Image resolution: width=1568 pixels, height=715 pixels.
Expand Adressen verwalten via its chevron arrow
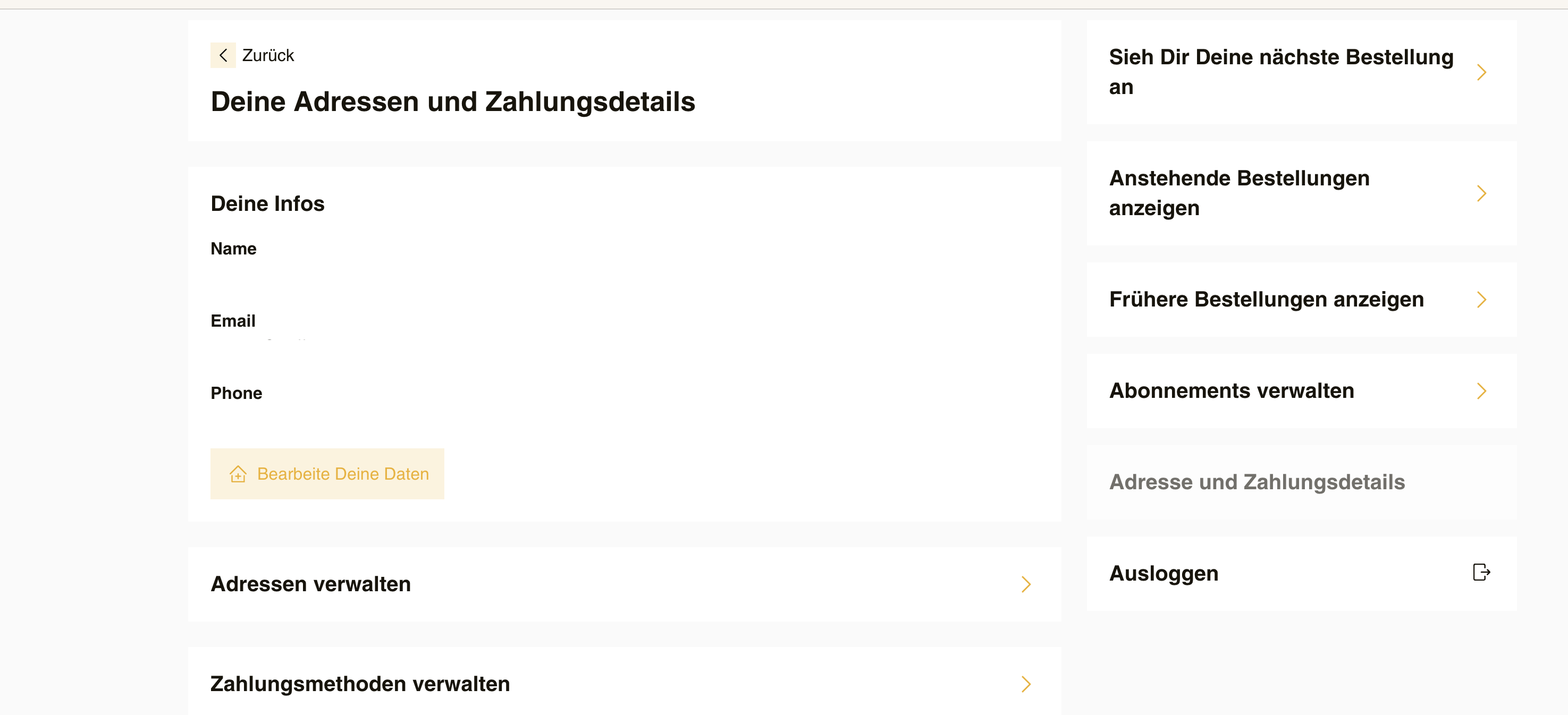(1026, 584)
